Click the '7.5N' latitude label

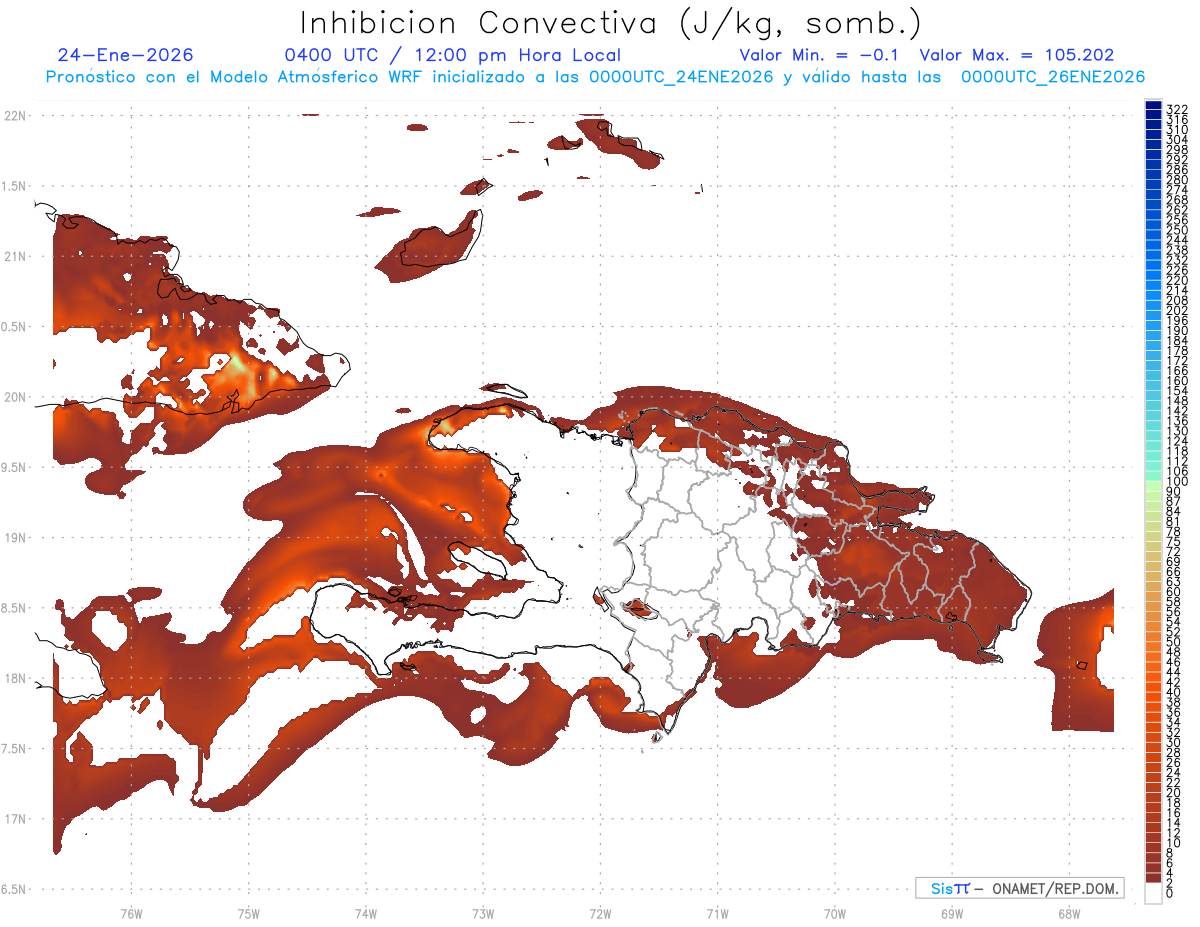point(15,749)
